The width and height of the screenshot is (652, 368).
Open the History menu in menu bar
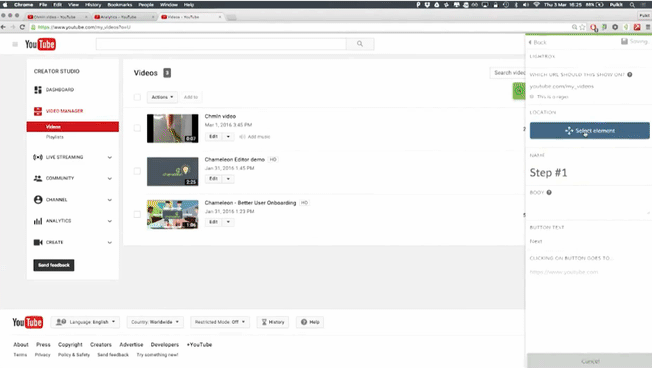[93, 5]
